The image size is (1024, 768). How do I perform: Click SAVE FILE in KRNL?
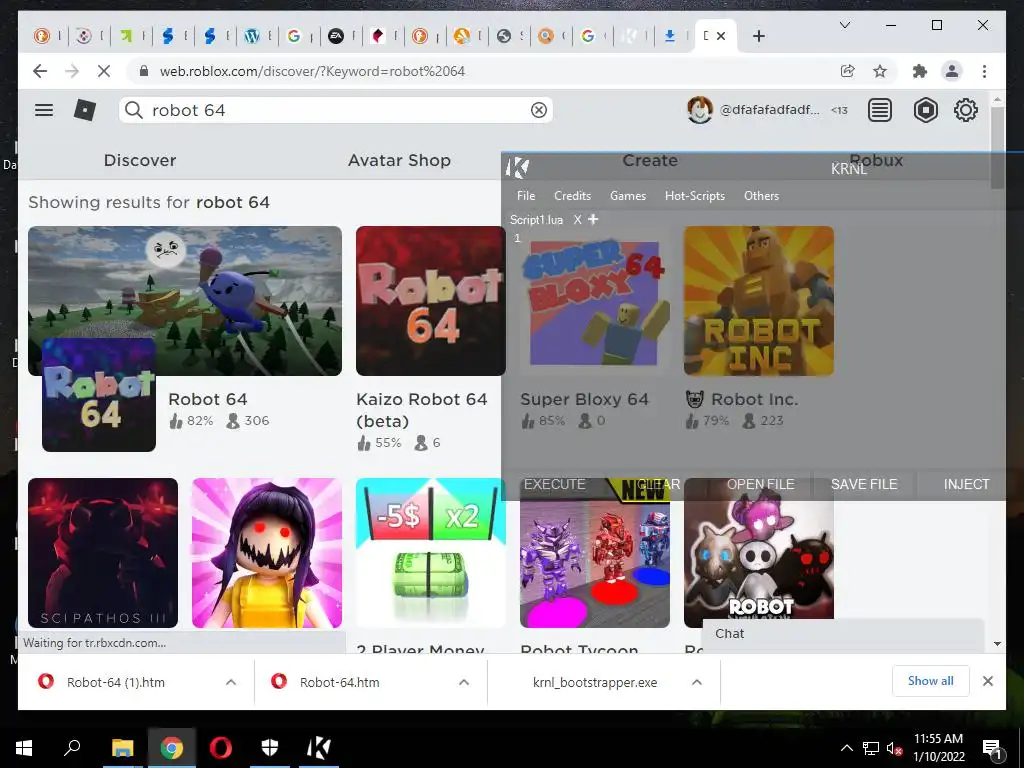(x=864, y=484)
